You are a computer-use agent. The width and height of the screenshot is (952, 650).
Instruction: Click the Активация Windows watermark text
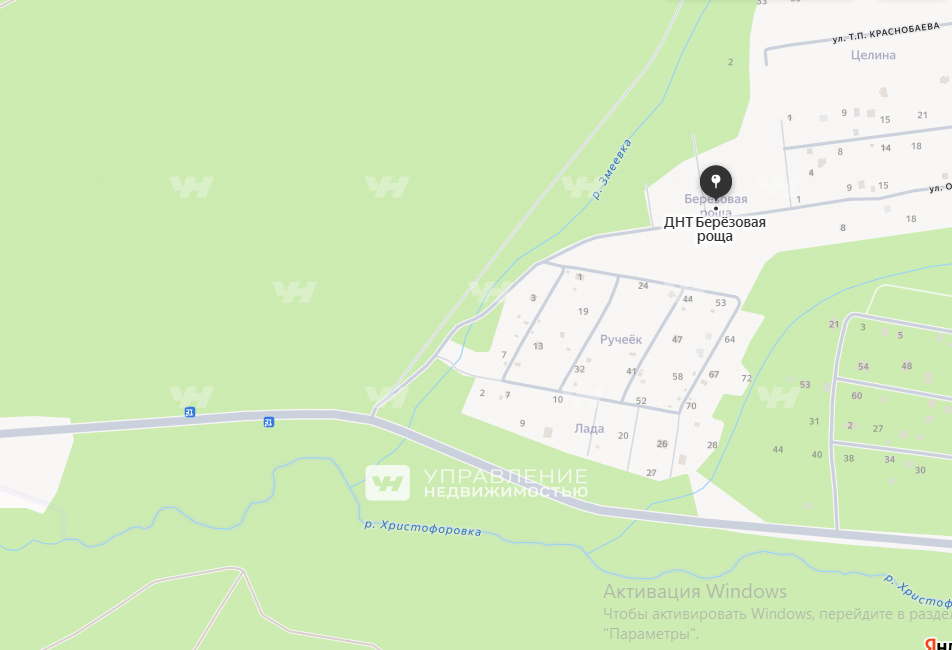click(695, 591)
